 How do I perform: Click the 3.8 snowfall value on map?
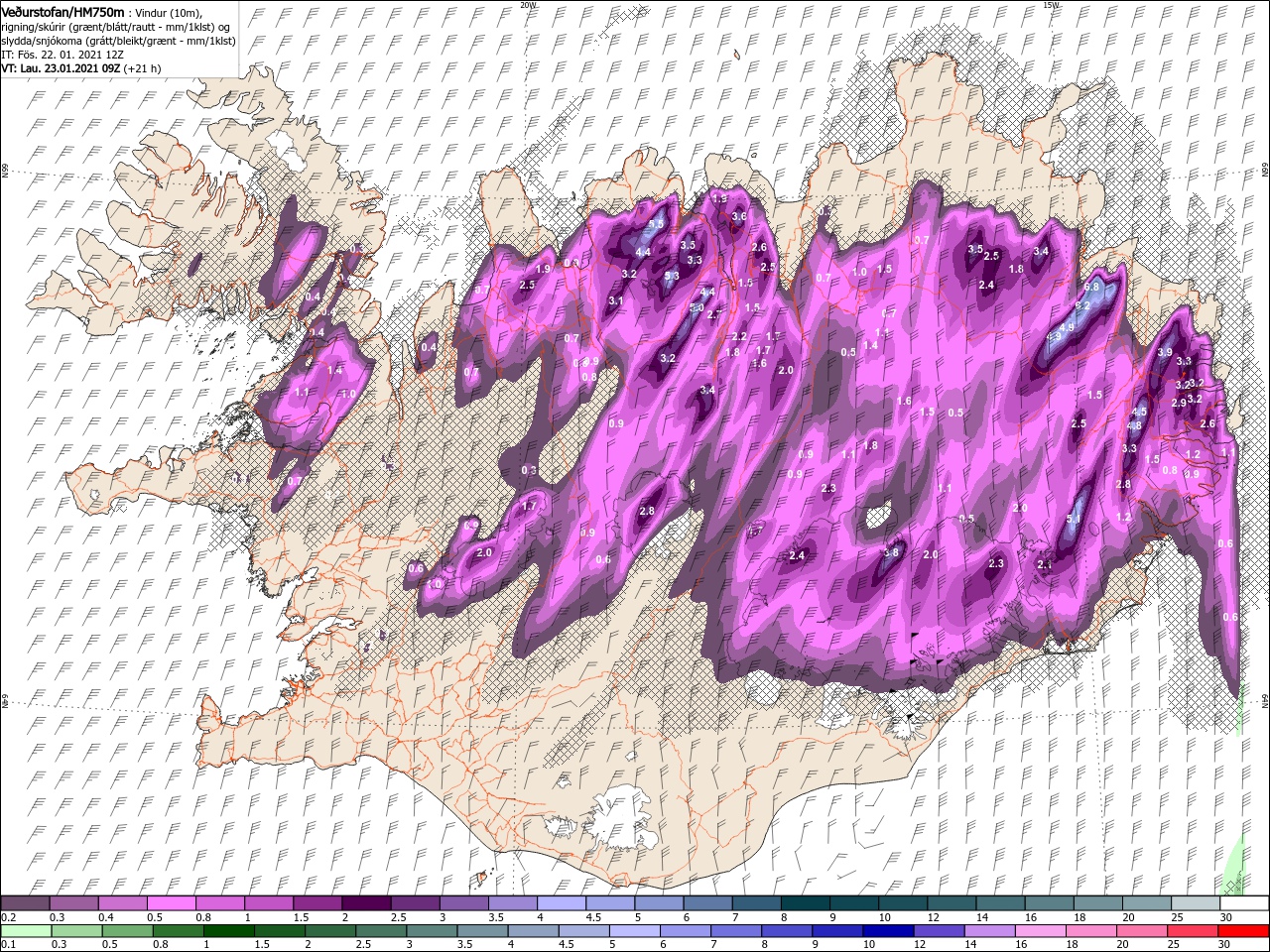click(x=891, y=552)
